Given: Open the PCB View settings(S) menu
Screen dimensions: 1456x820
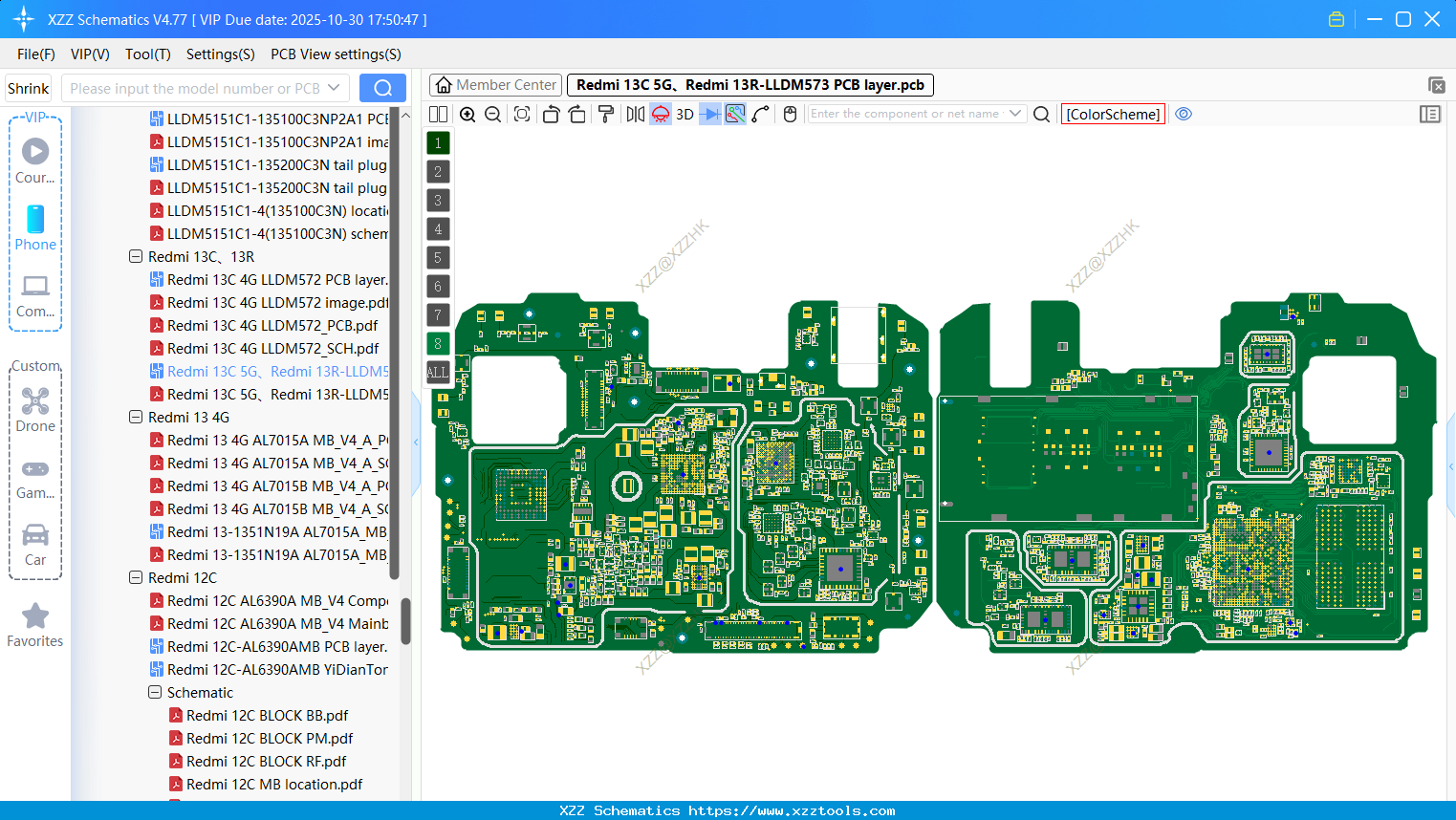Looking at the screenshot, I should (x=335, y=54).
